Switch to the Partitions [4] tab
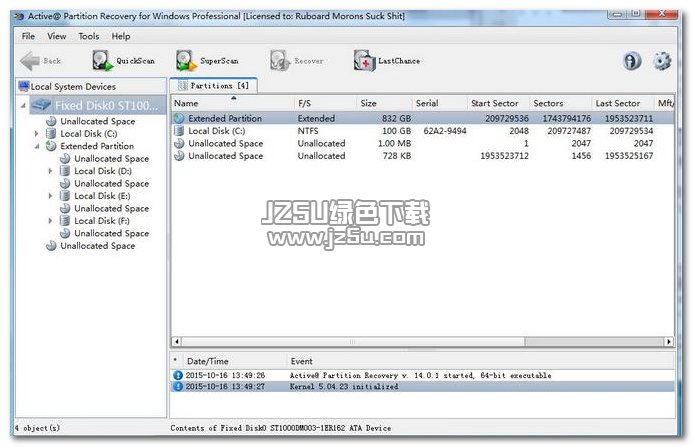Viewport: 693px width, 447px height. coord(214,86)
